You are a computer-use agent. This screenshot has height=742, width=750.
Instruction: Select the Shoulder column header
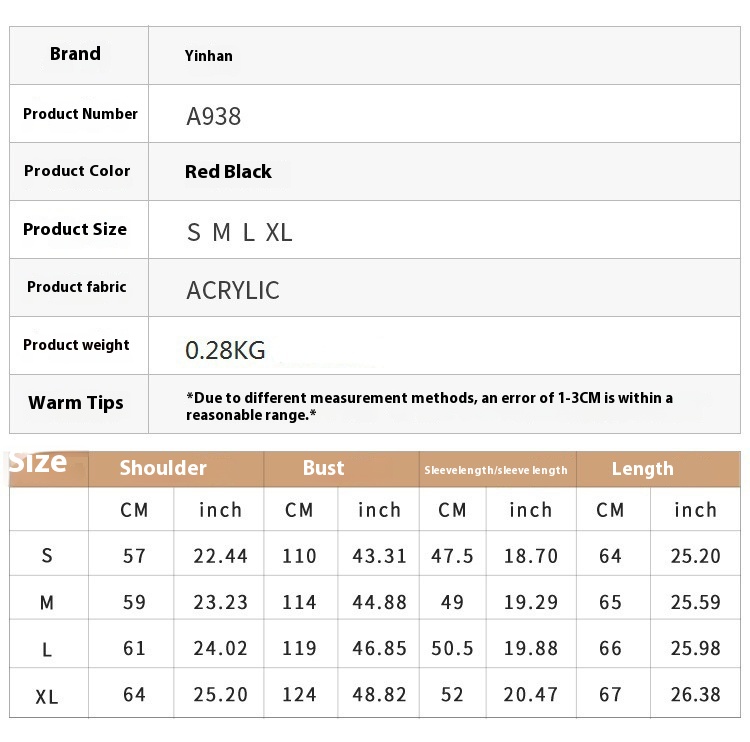(x=163, y=468)
